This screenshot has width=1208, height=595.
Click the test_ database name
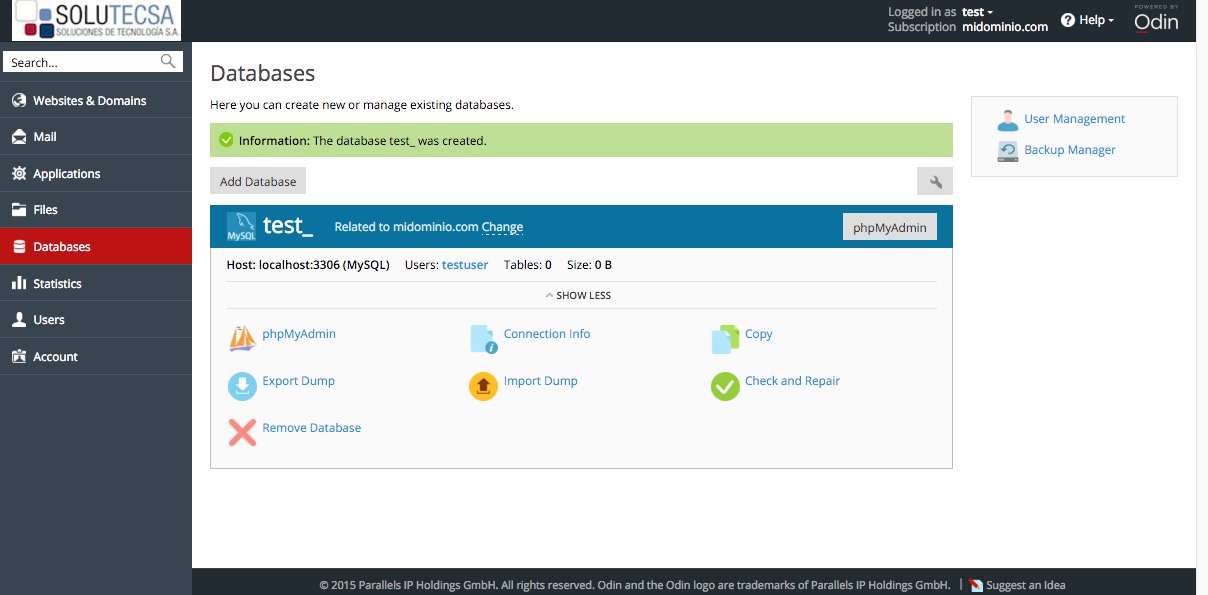pyautogui.click(x=288, y=227)
